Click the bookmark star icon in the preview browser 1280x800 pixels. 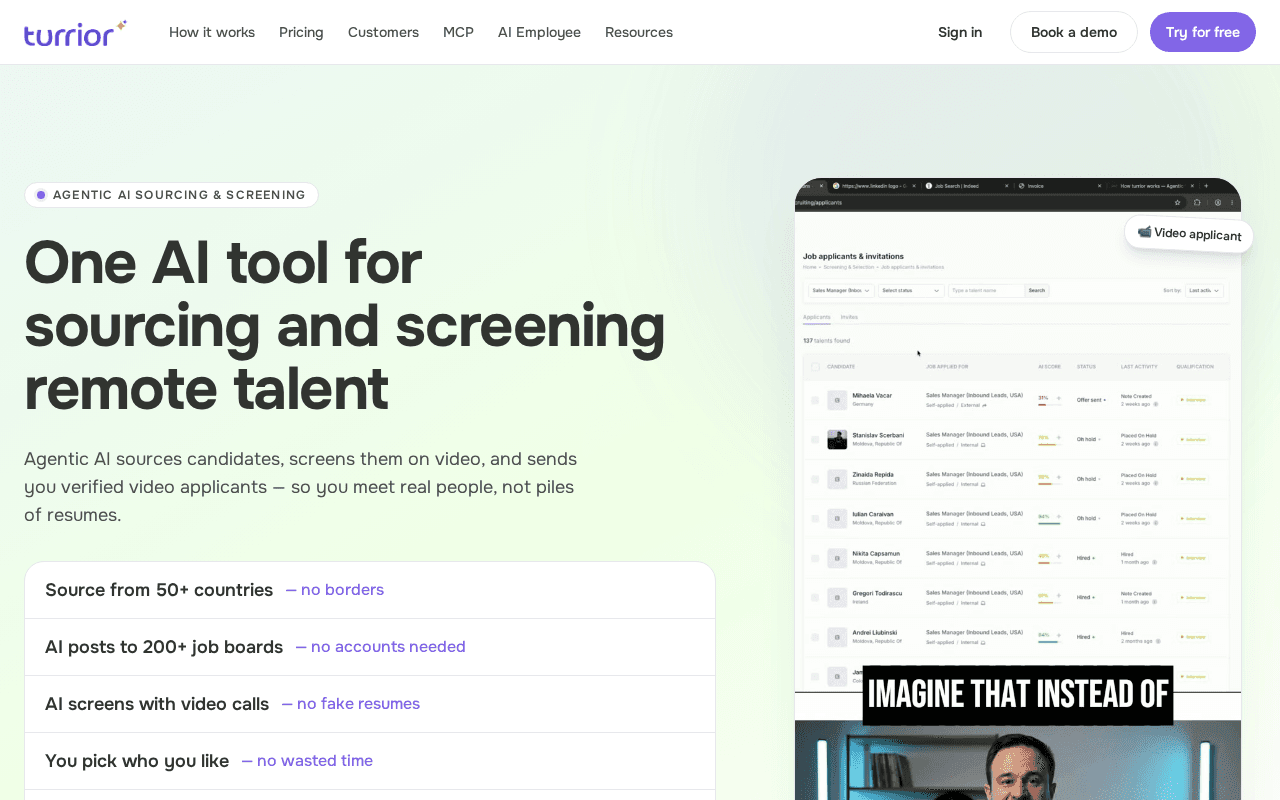1177,202
